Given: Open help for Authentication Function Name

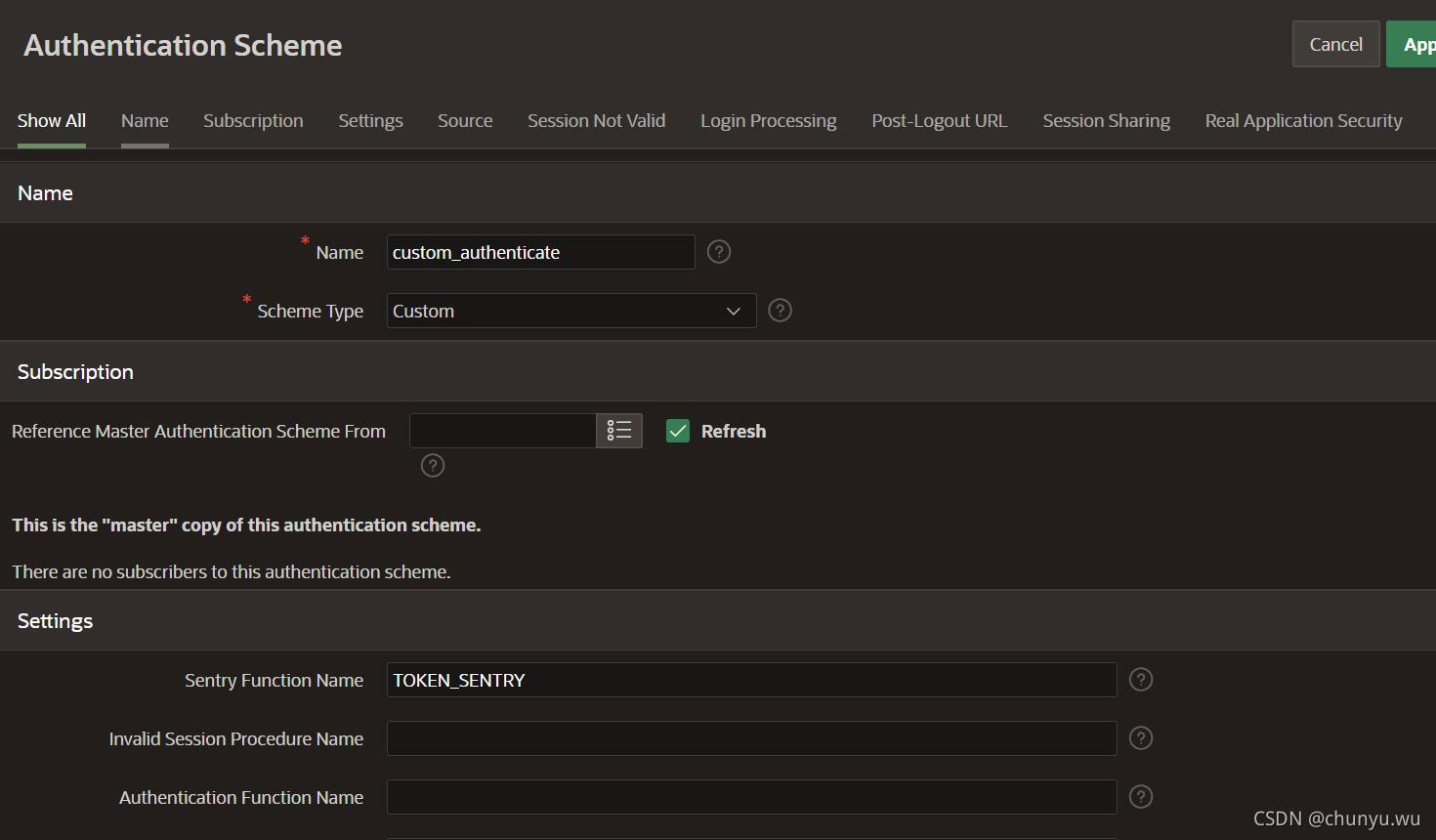Looking at the screenshot, I should (x=1140, y=796).
